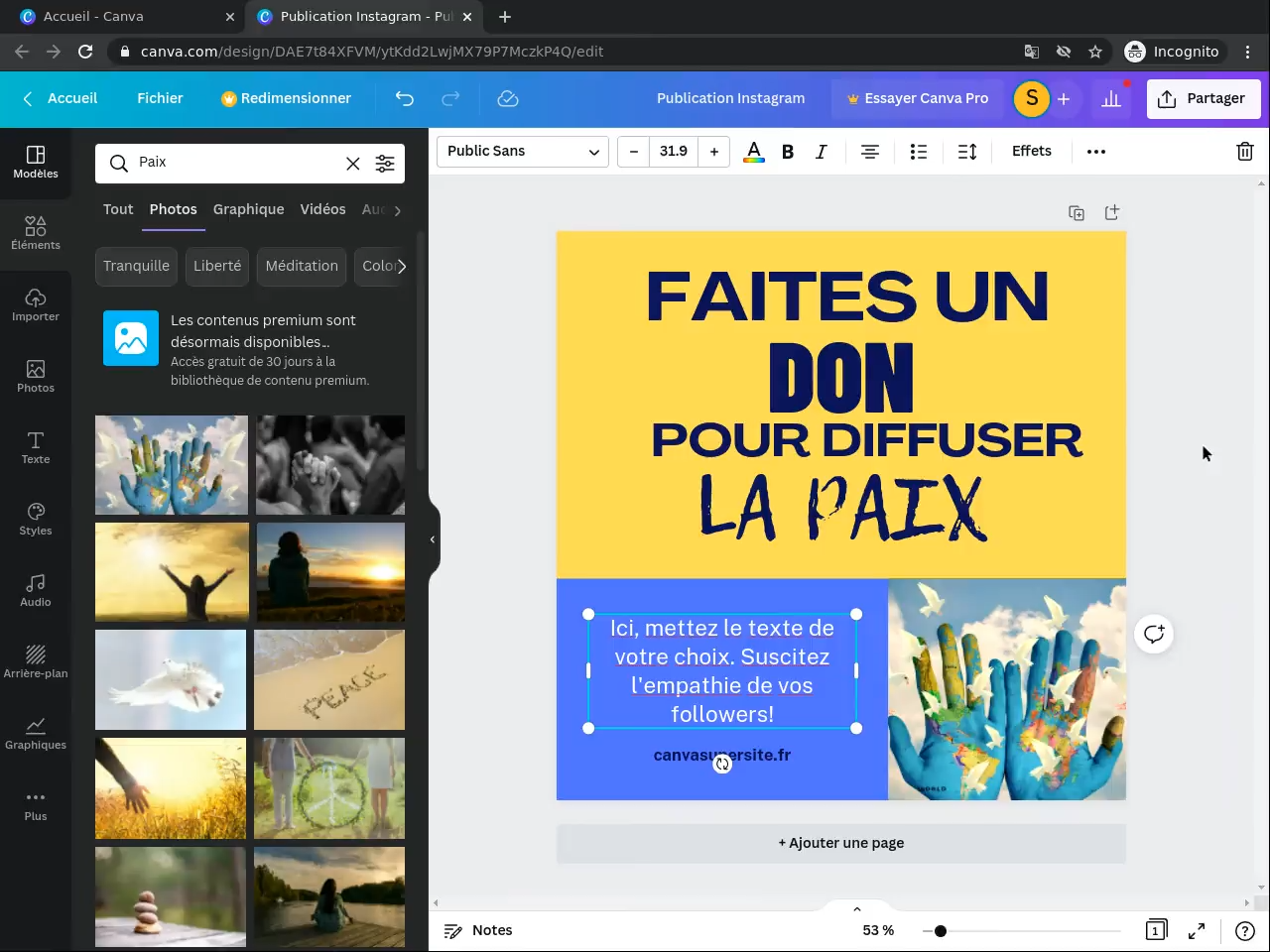Open the Photos side panel
The height and width of the screenshot is (952, 1270).
[36, 376]
